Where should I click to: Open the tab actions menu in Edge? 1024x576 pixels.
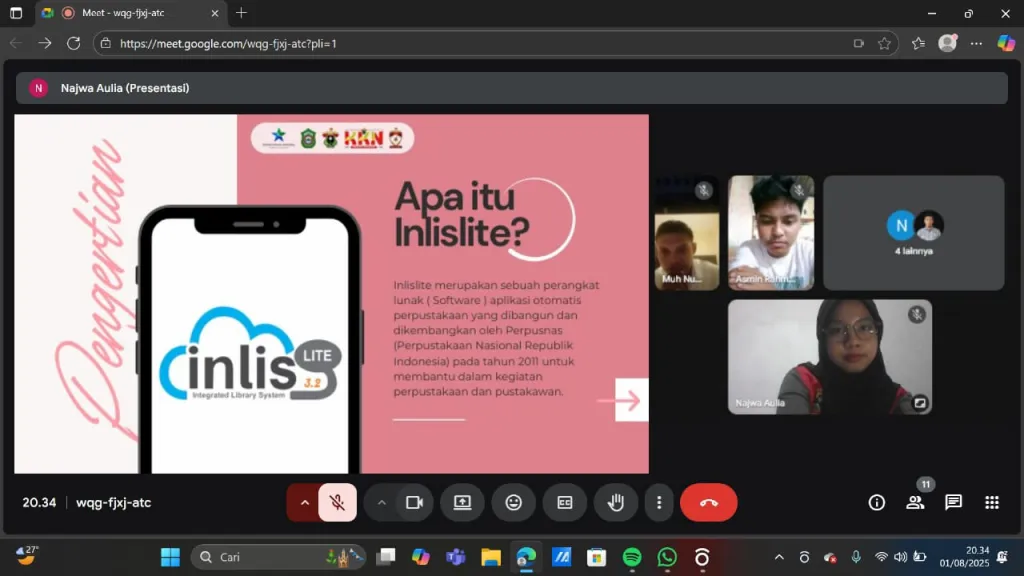[x=16, y=13]
